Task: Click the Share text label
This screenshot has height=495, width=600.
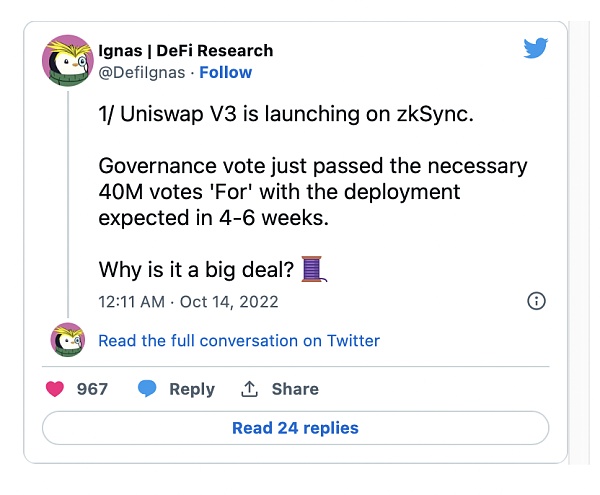Action: [295, 389]
